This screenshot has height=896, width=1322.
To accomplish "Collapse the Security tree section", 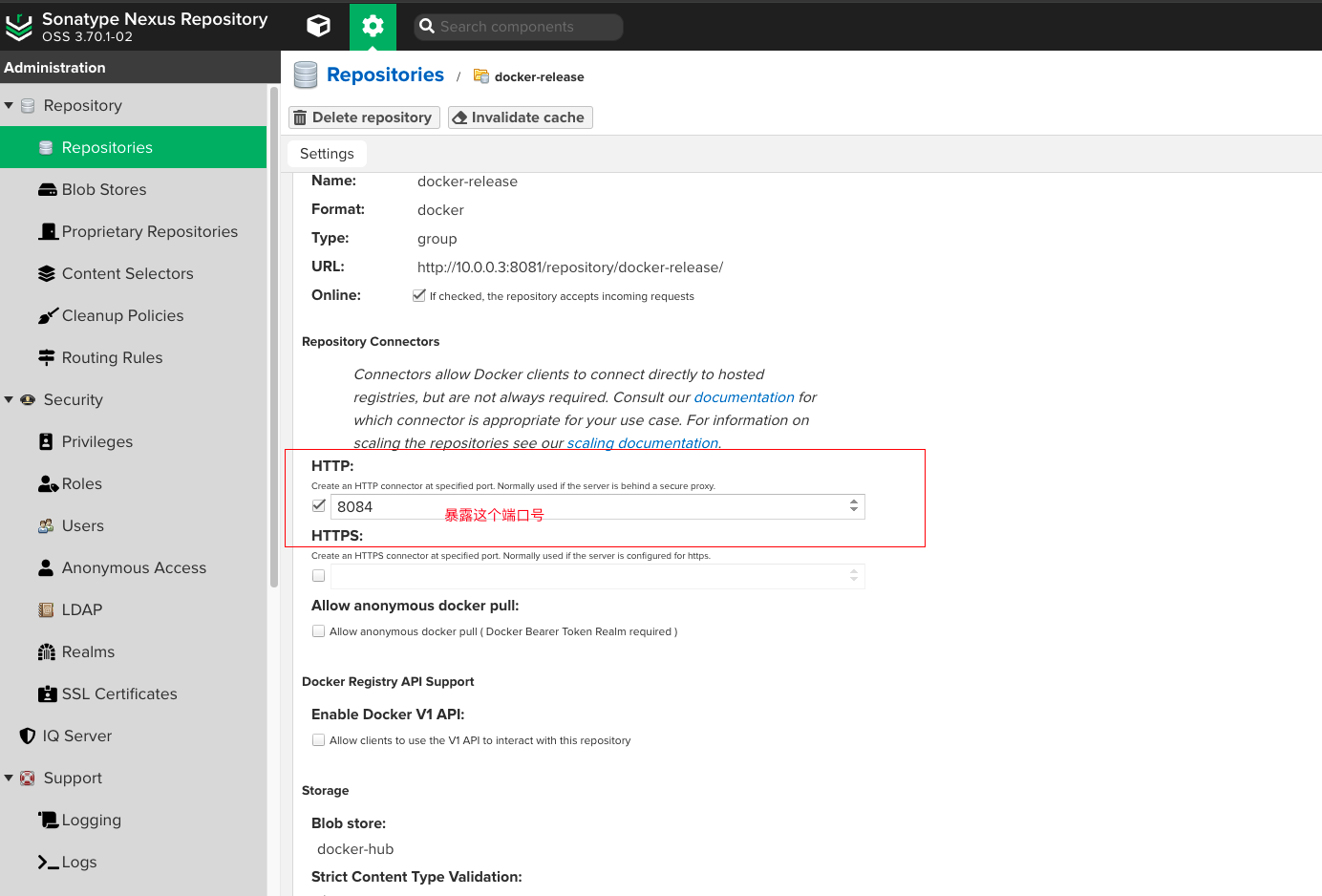I will tap(9, 399).
